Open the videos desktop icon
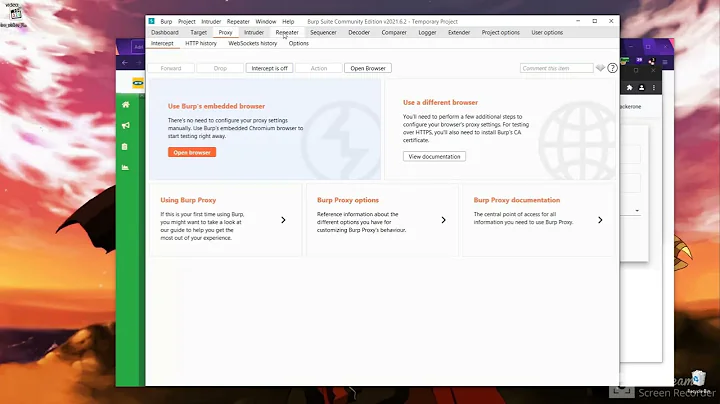 click(x=16, y=14)
